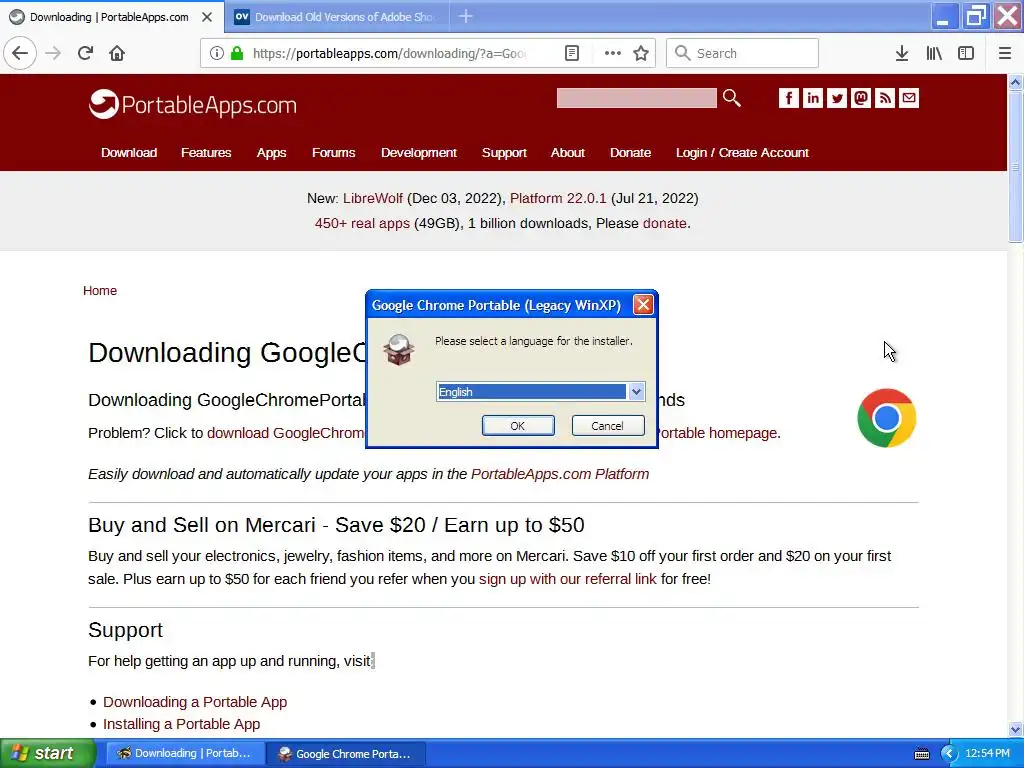Open the Forums menu item
1024x768 pixels.
(x=333, y=153)
